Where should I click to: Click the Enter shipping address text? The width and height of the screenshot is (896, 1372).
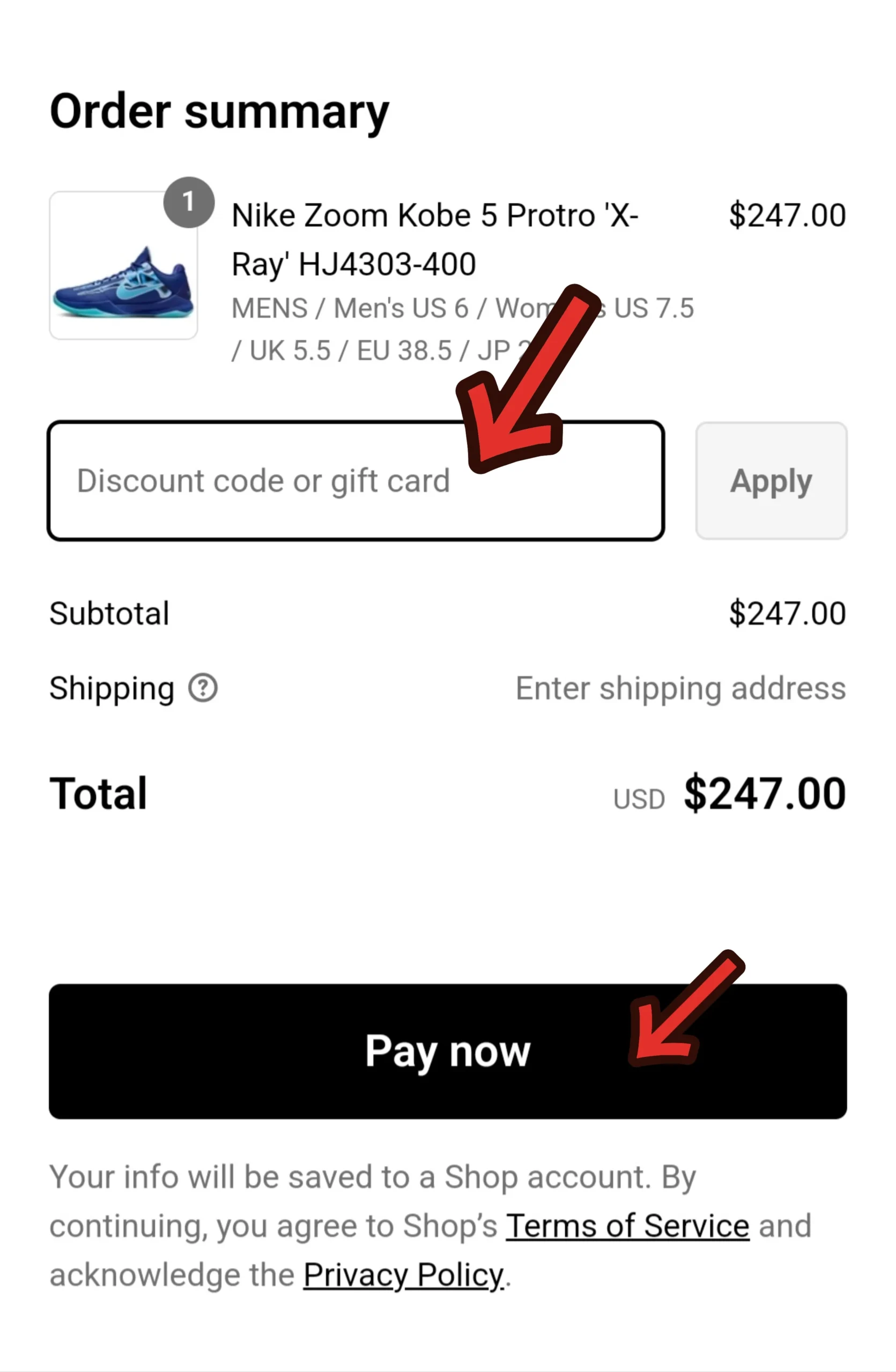[x=680, y=689]
